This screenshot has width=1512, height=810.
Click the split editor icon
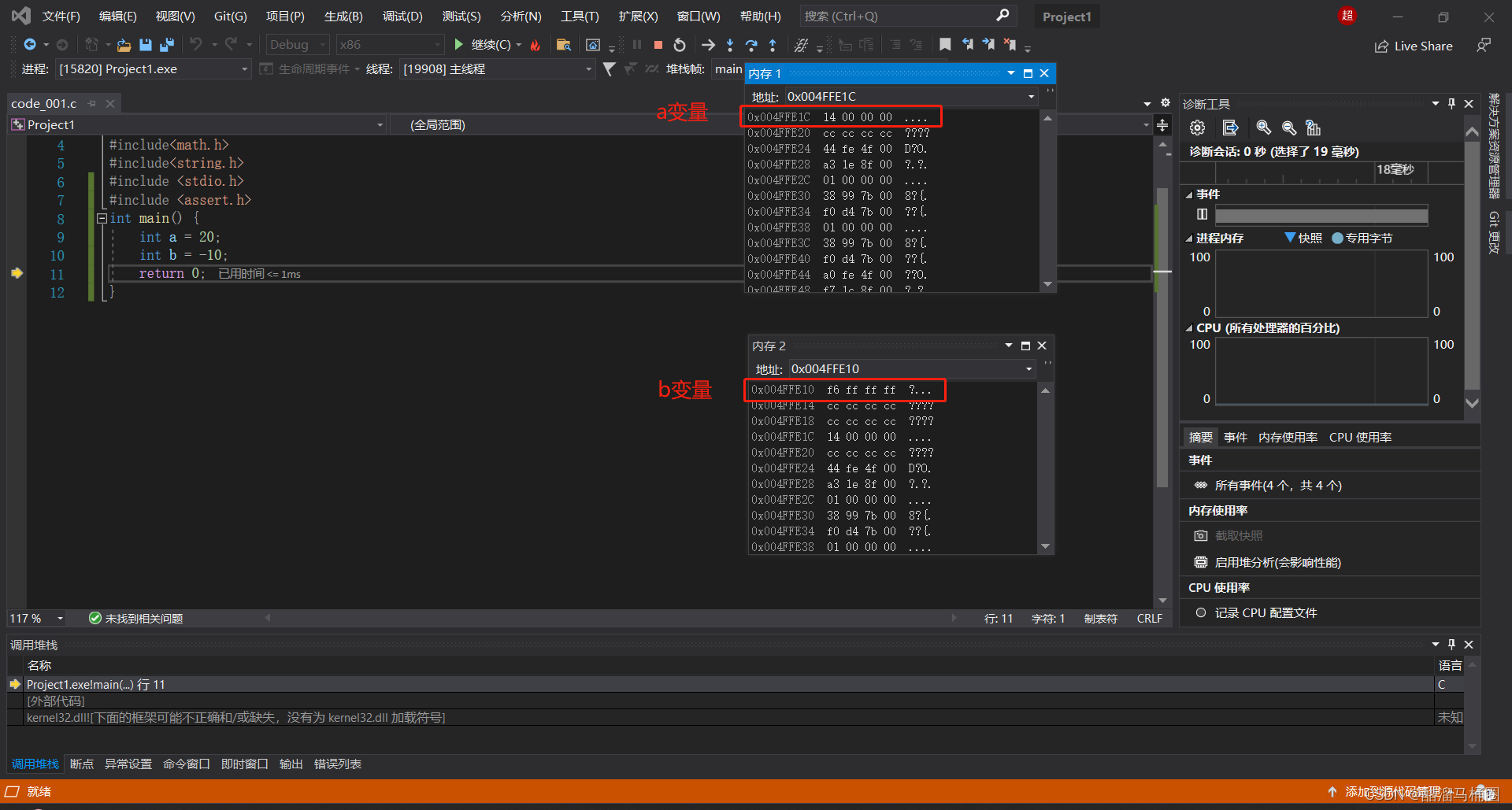point(1162,125)
